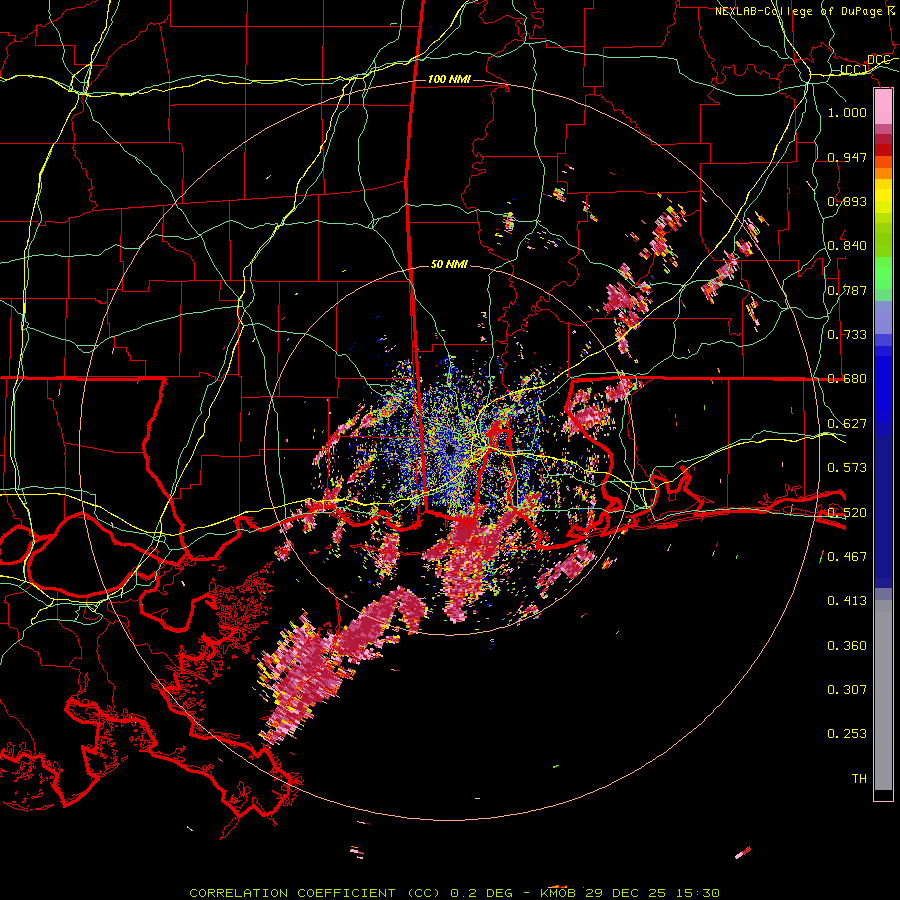Select the 0.893 color scale value
Image resolution: width=900 pixels, height=900 pixels.
[847, 201]
